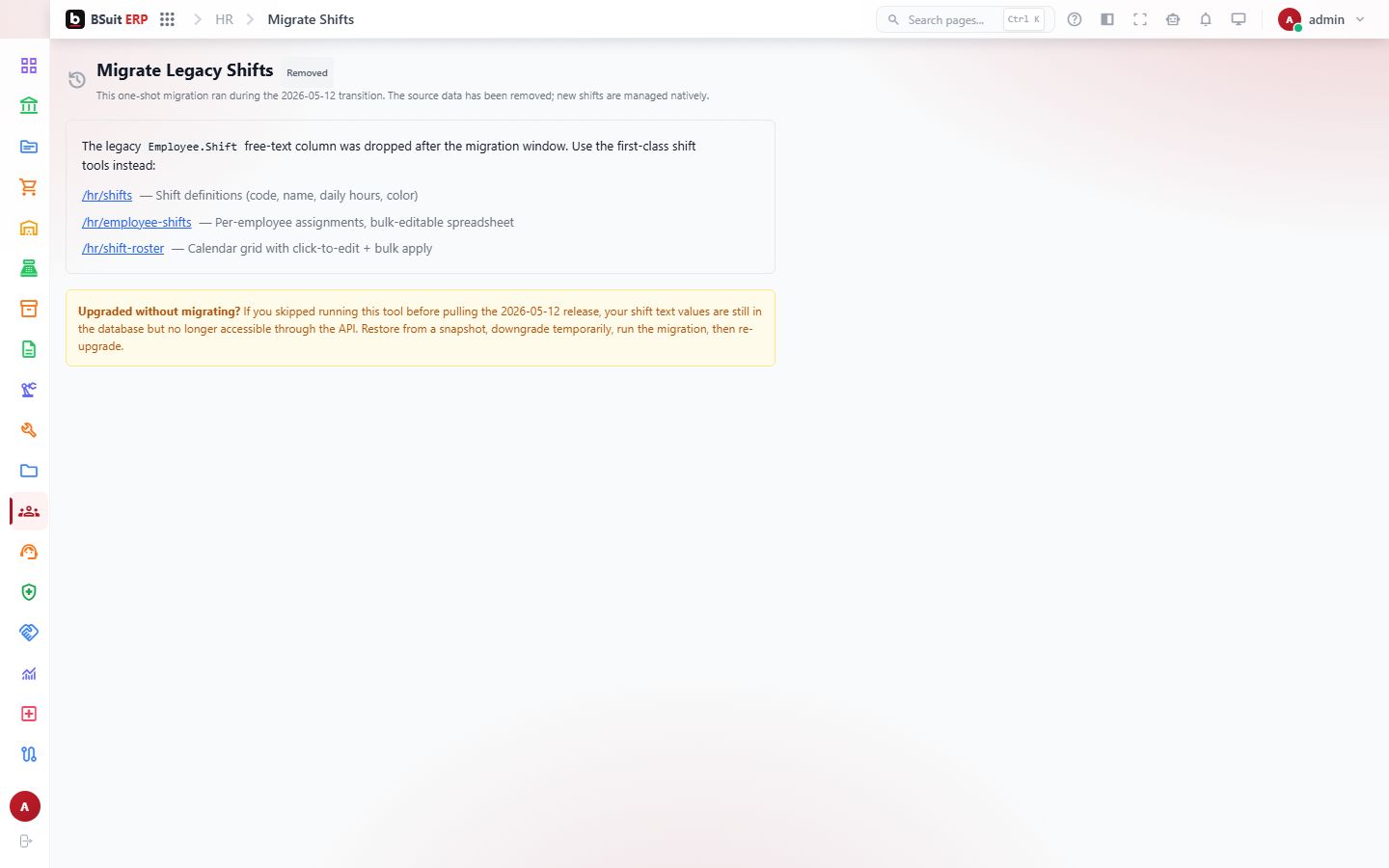1389x868 pixels.
Task: Open notifications bell icon
Action: [x=1206, y=19]
